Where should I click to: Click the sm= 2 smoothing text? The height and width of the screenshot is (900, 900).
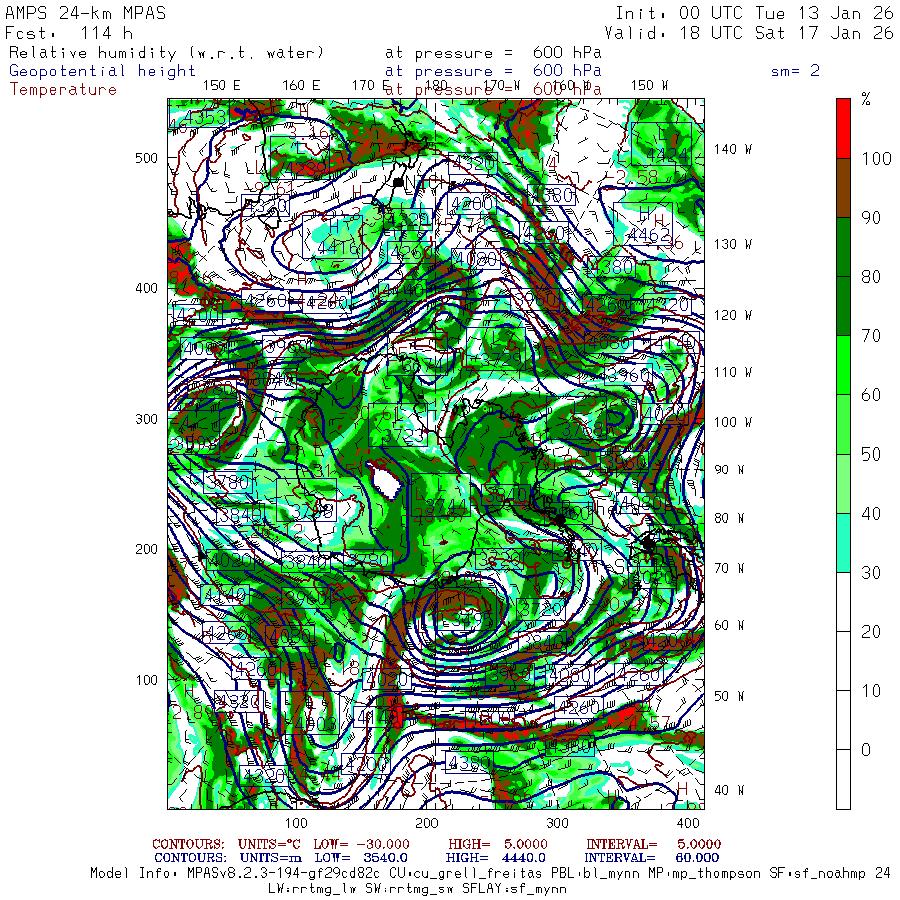(x=796, y=71)
